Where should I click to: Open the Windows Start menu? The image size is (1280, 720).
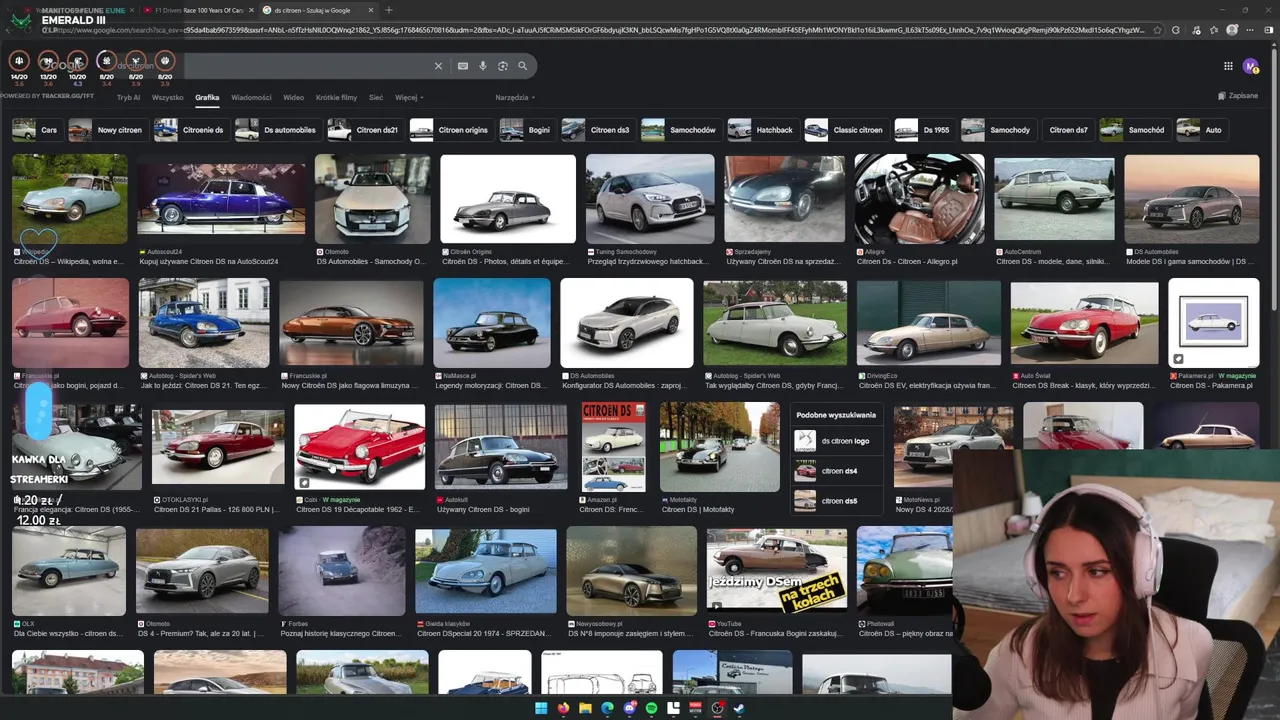541,708
